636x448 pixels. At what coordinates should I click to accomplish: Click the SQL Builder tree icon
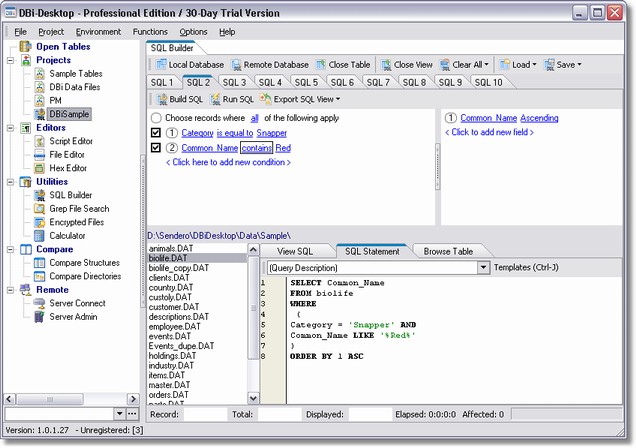point(39,195)
